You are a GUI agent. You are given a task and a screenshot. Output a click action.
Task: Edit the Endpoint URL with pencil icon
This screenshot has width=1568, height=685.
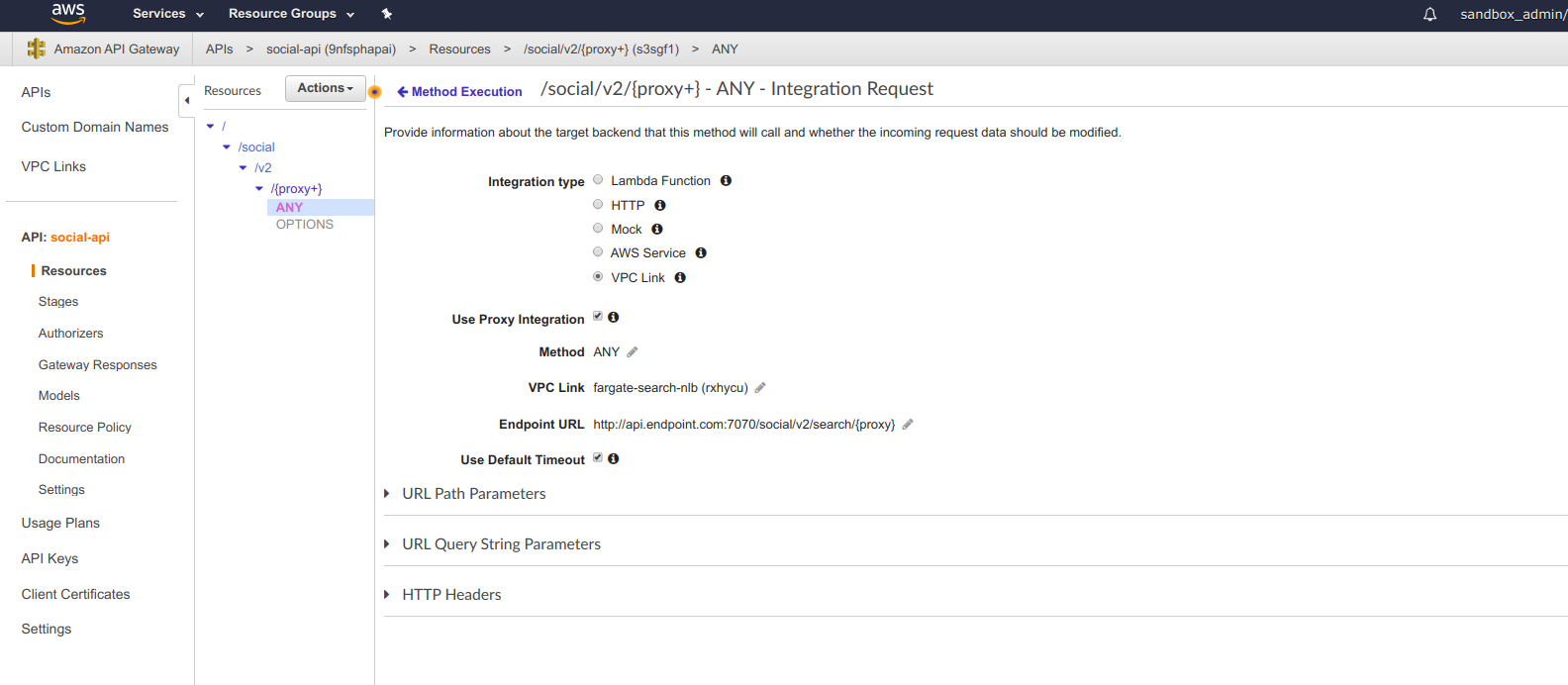tap(908, 425)
